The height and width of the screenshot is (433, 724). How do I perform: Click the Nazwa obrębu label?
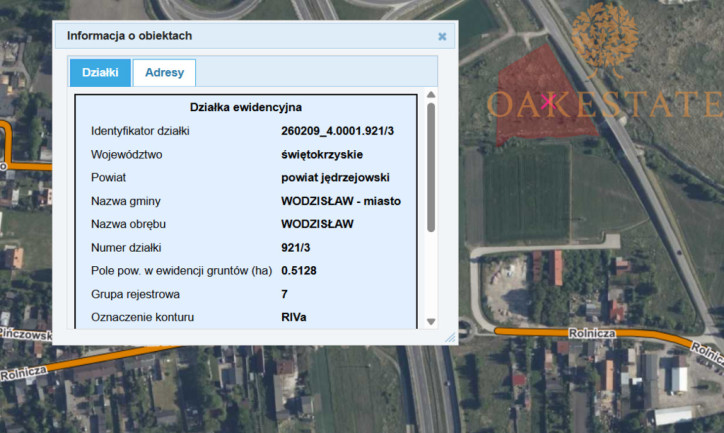pos(128,224)
